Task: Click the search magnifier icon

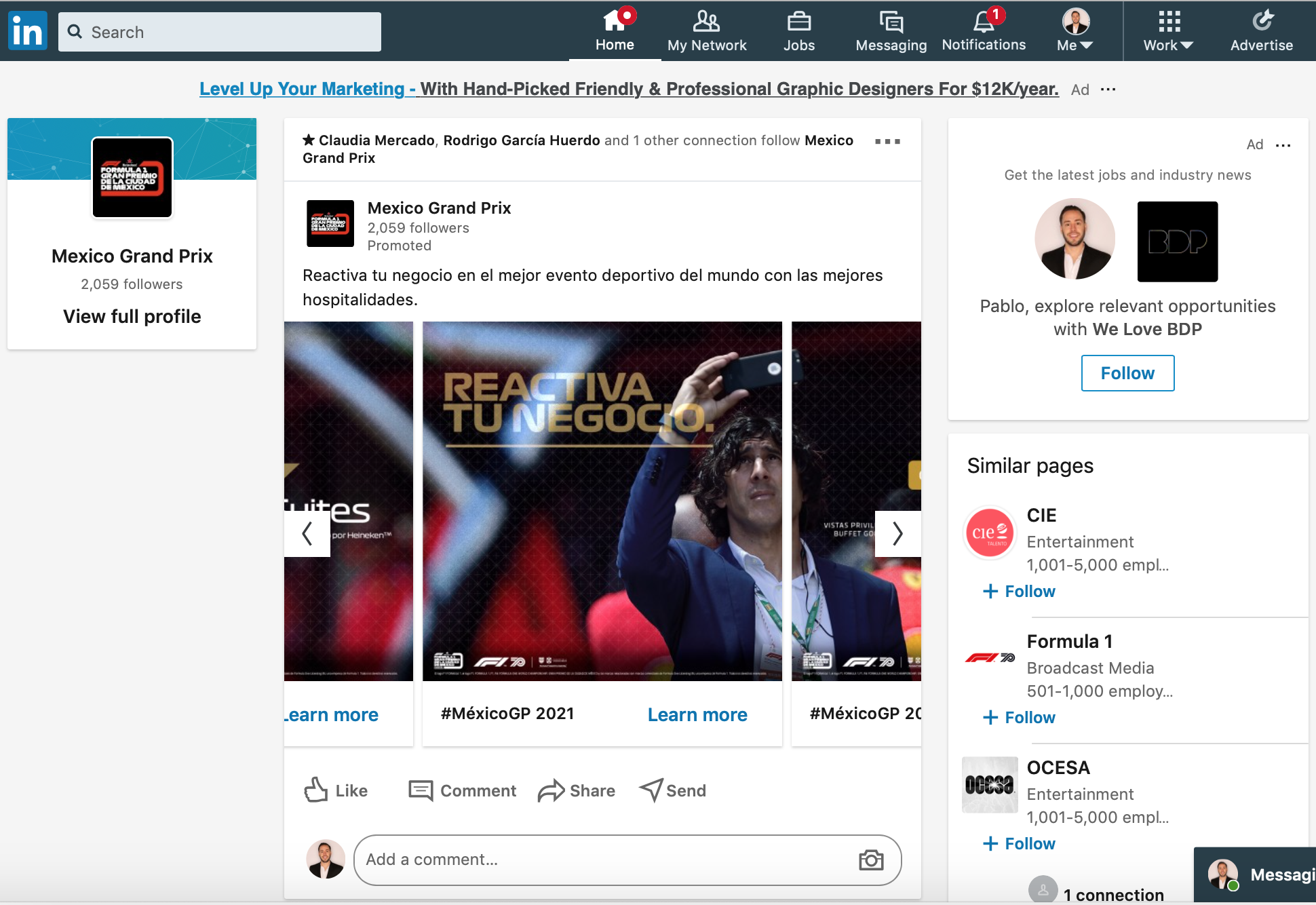Action: [75, 32]
